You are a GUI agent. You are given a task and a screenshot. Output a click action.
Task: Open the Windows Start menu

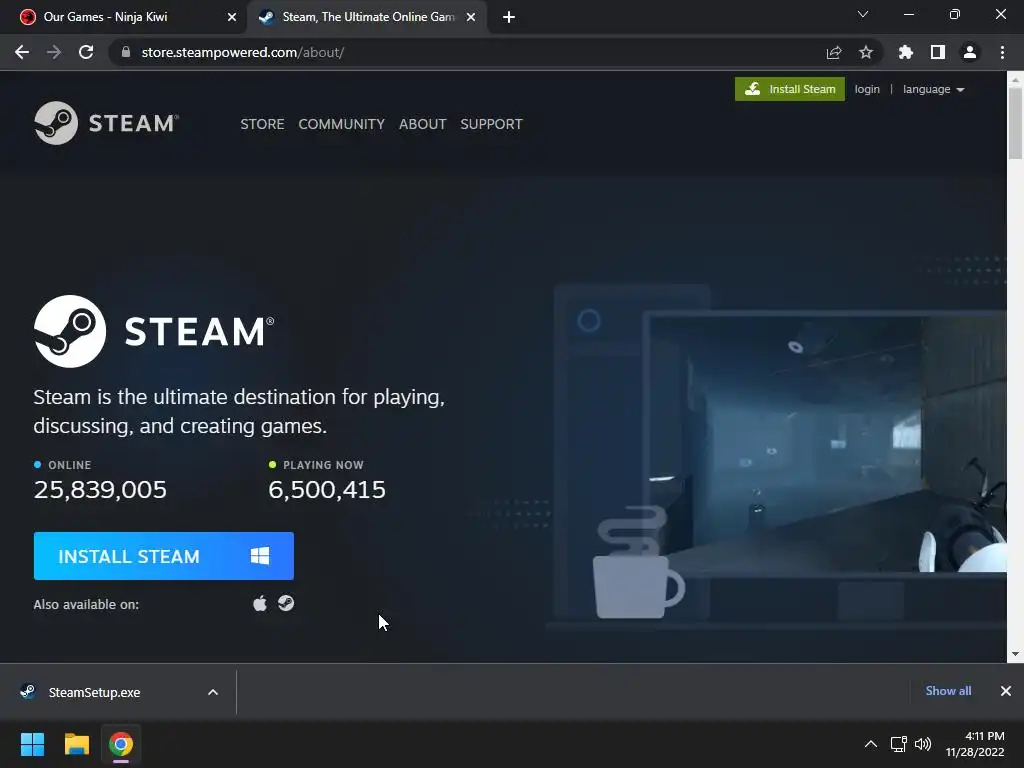click(32, 744)
